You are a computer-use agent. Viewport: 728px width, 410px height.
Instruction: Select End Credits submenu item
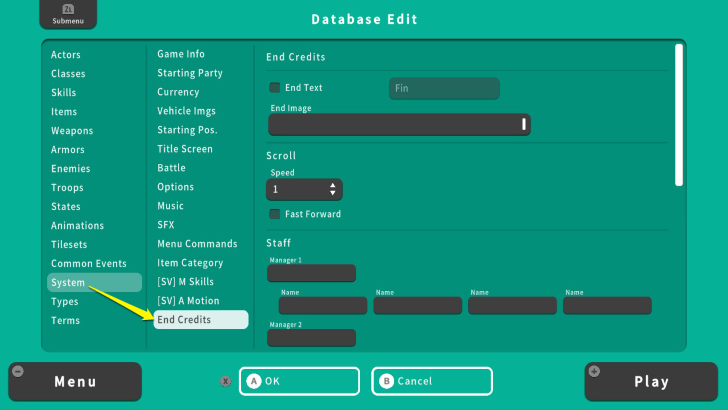[201, 319]
